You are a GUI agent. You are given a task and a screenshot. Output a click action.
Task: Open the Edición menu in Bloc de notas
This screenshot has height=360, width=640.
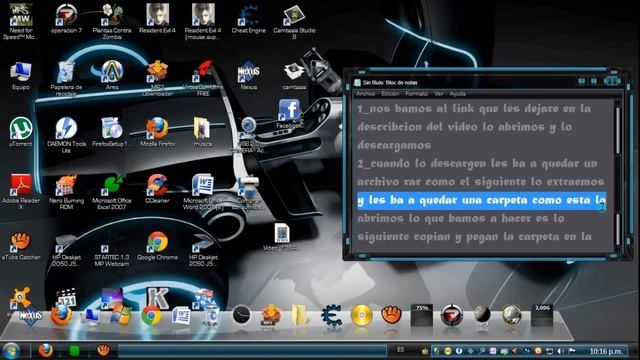click(390, 93)
